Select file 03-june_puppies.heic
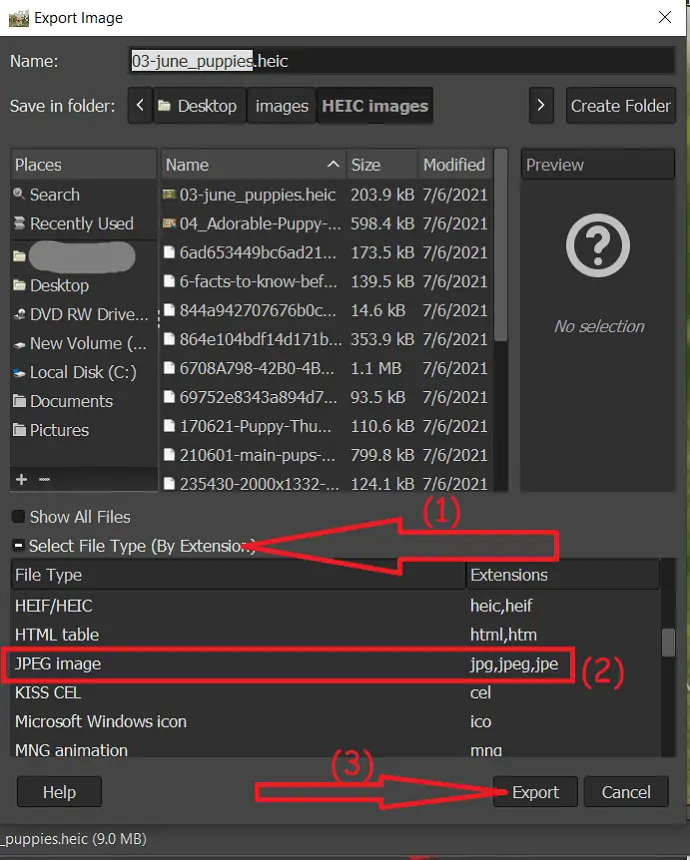 coord(326,194)
